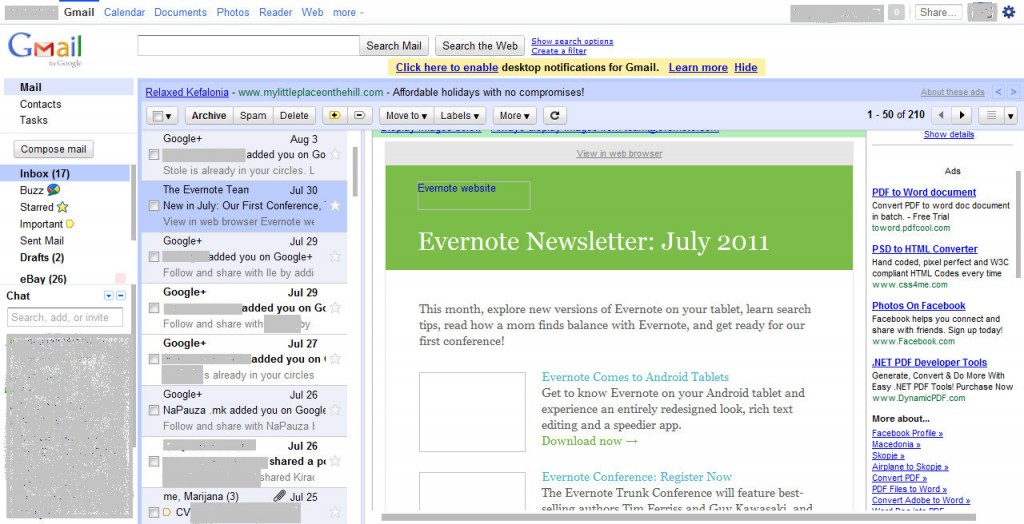This screenshot has width=1024, height=524.
Task: Click the Buzz icon in sidebar
Action: [53, 190]
